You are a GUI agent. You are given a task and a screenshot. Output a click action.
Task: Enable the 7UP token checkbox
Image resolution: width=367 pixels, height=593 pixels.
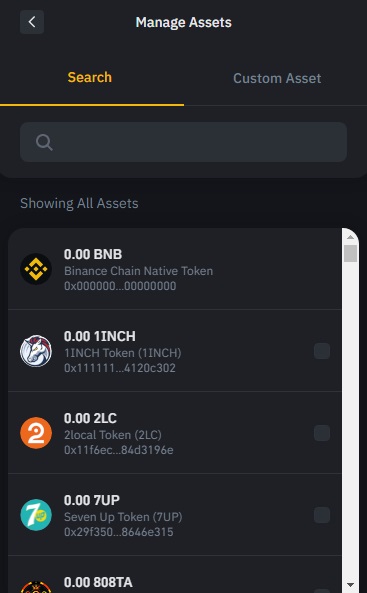[x=322, y=515]
